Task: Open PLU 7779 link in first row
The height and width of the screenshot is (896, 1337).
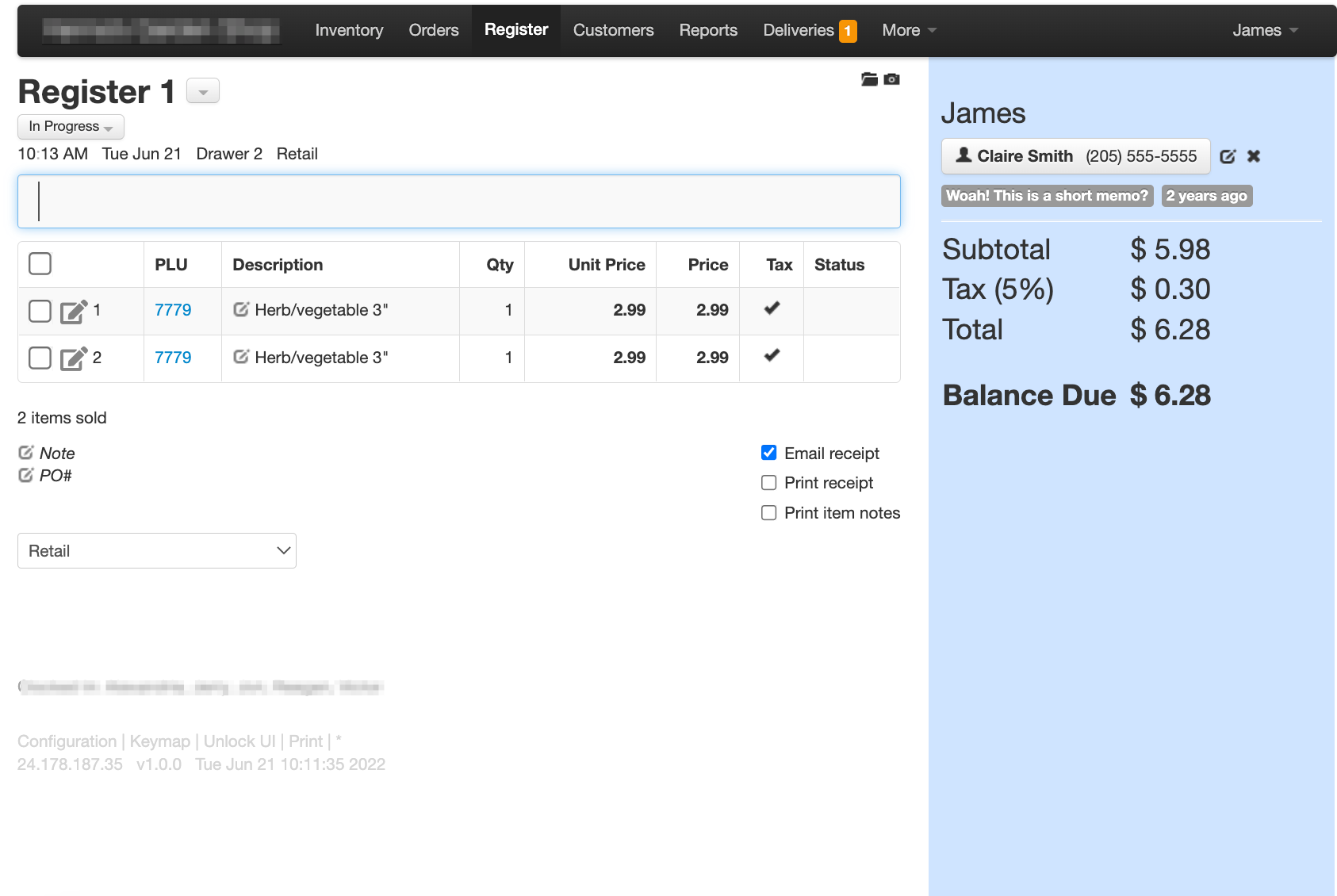Action: (173, 310)
